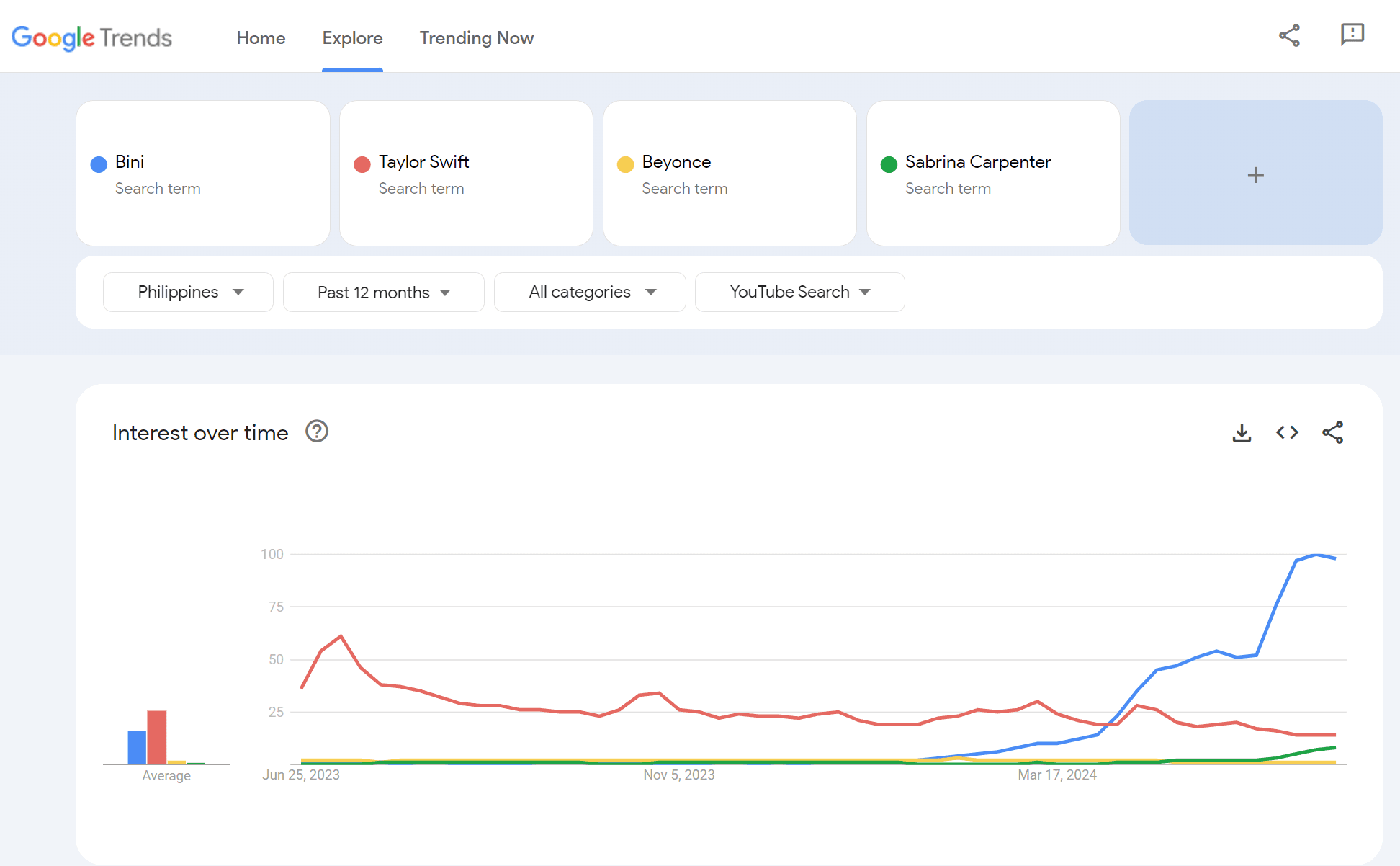Click the Interest over time heading

coord(200,432)
